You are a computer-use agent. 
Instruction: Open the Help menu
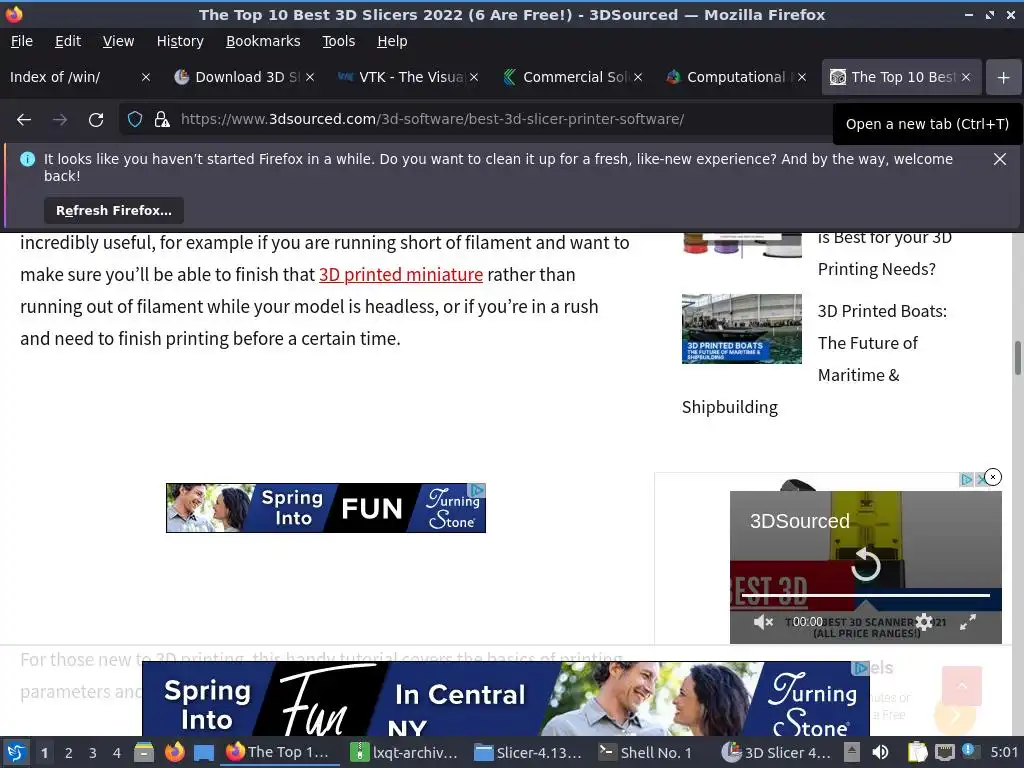click(x=392, y=41)
